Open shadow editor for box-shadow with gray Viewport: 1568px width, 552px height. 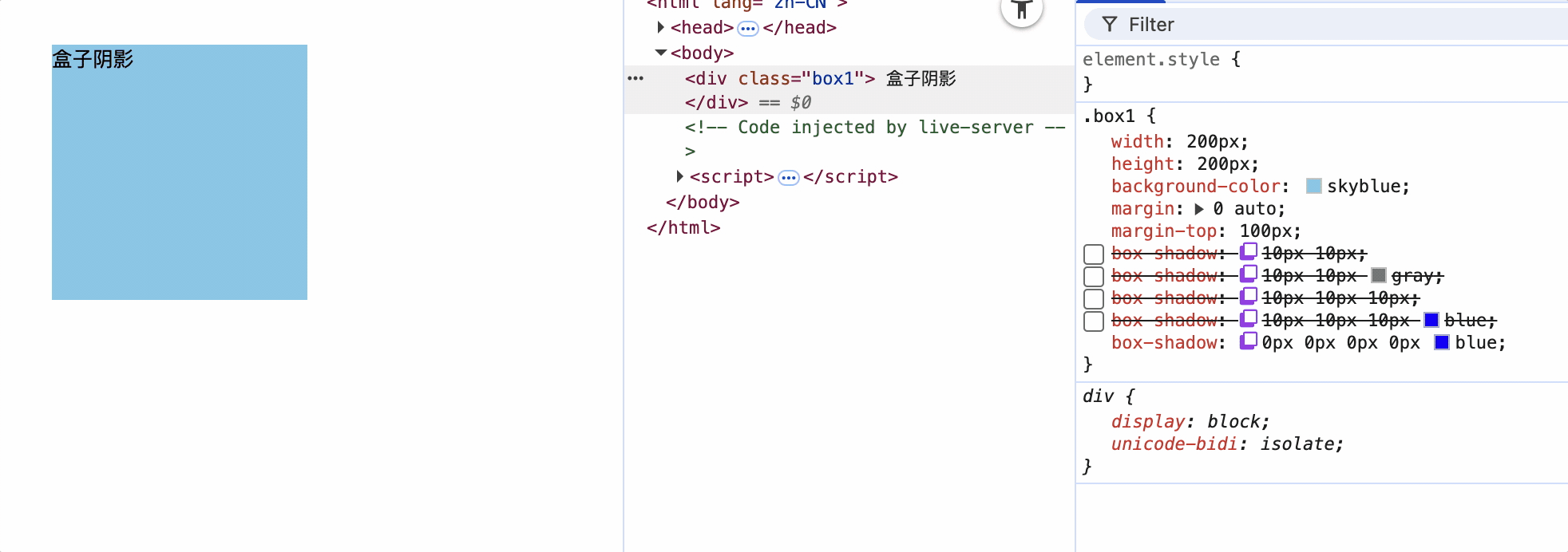1248,274
